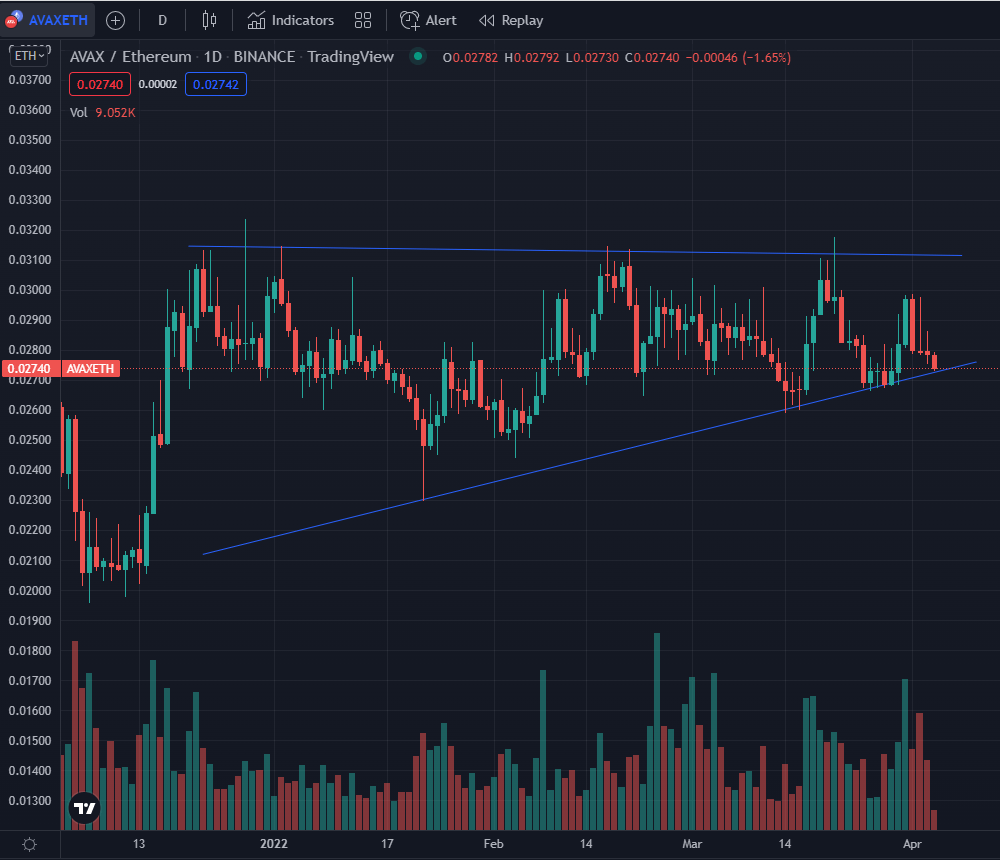Click the blue buy price 0.02742 button
Image resolution: width=1000 pixels, height=860 pixels.
(217, 85)
